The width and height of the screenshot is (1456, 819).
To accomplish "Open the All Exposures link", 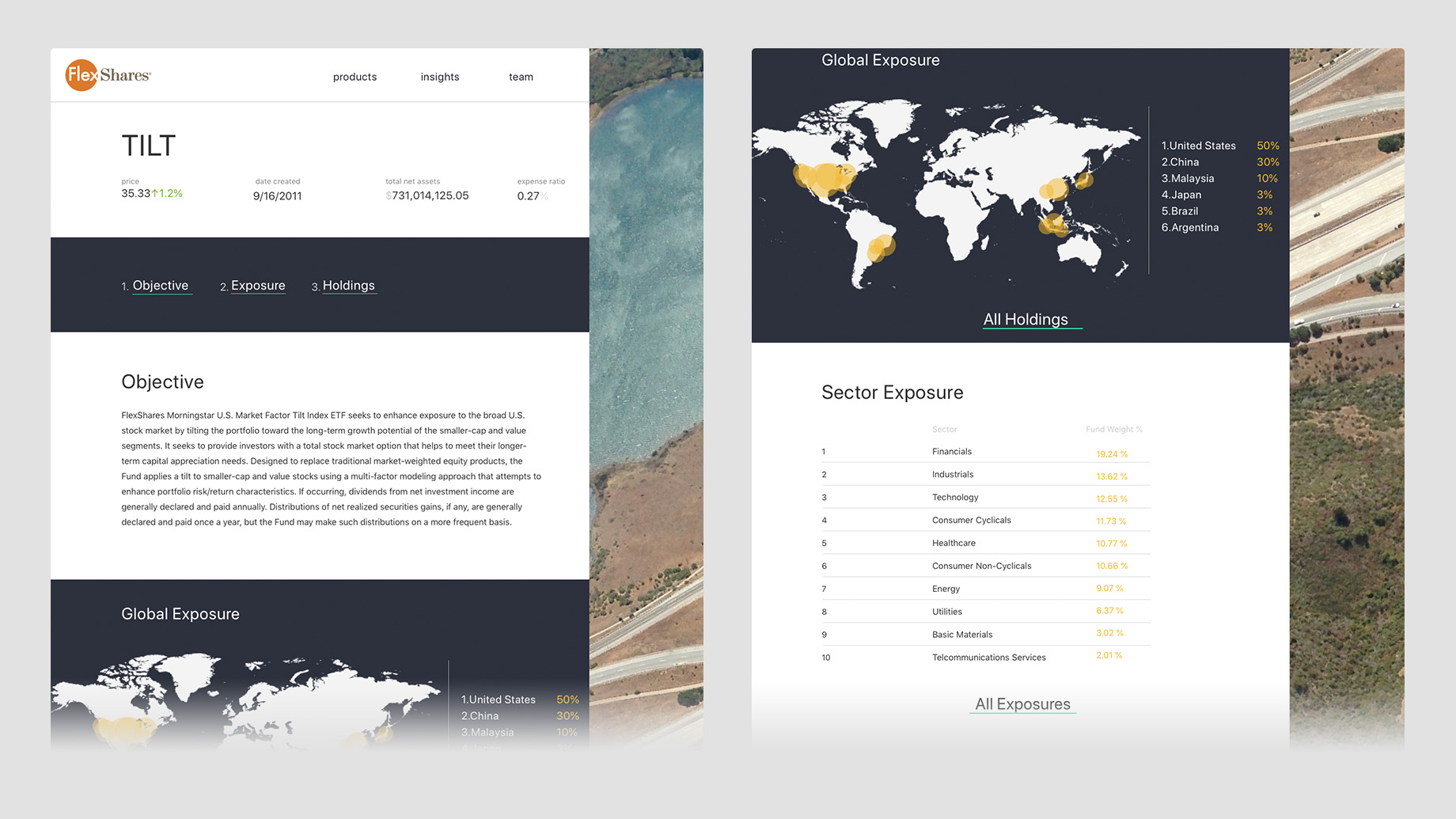I will tap(1022, 704).
